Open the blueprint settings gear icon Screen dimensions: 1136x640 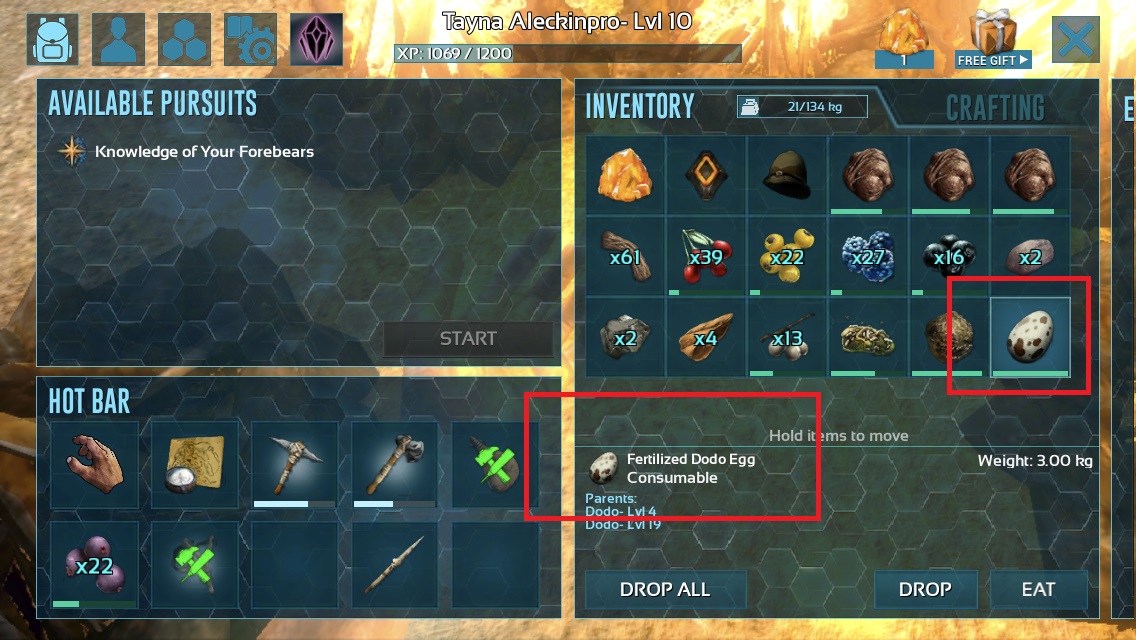tap(250, 39)
